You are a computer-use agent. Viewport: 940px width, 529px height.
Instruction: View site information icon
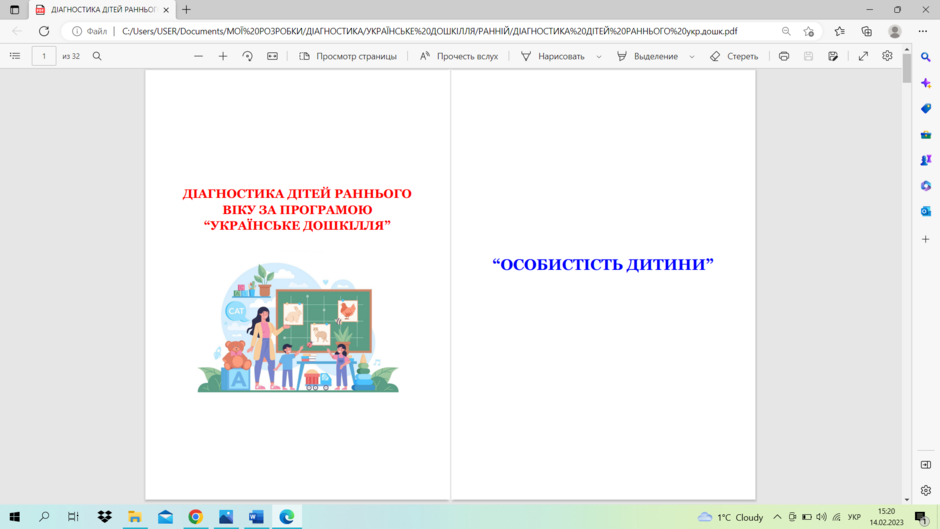click(77, 31)
